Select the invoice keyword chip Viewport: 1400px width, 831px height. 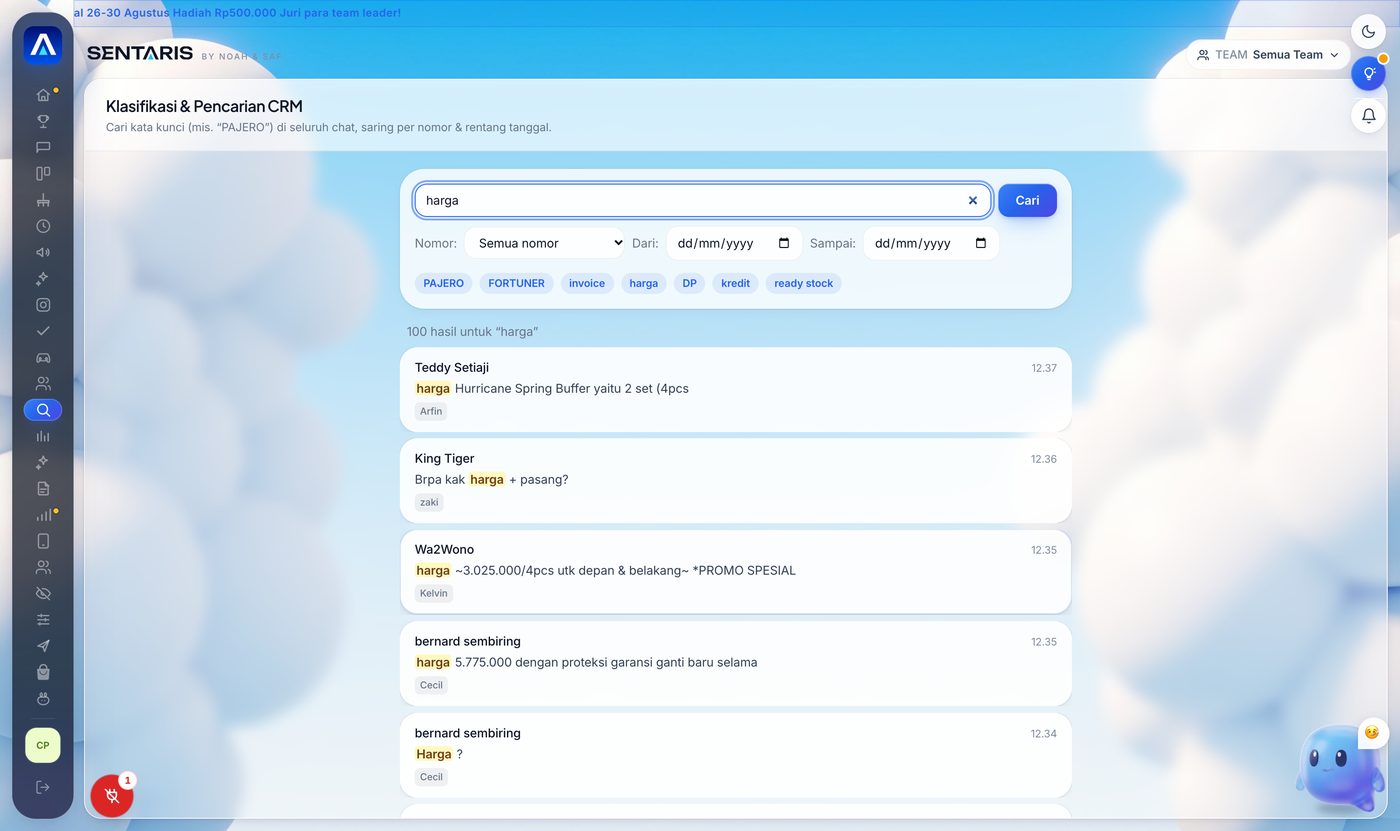[x=587, y=283]
